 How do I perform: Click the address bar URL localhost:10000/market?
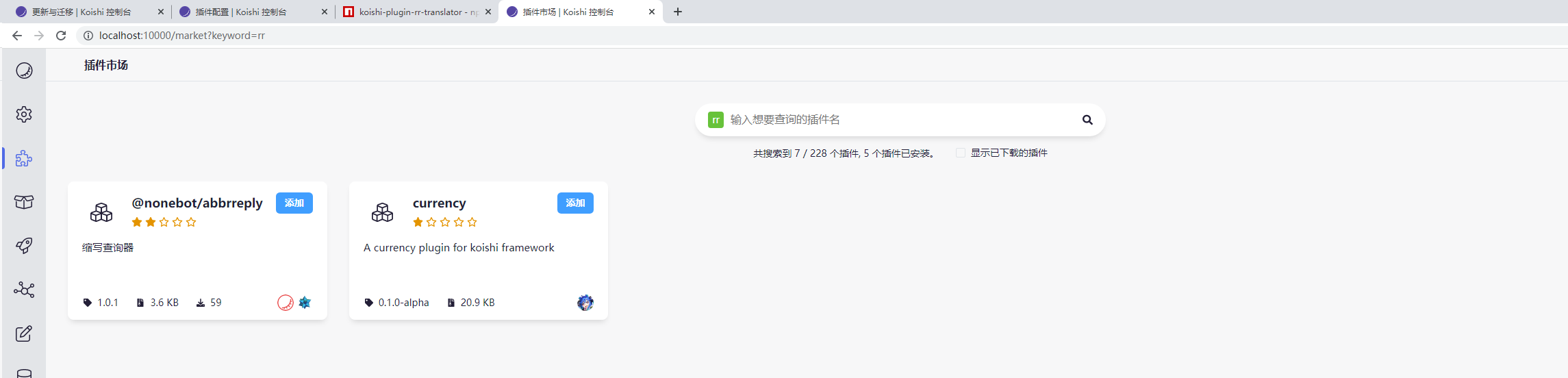click(182, 36)
